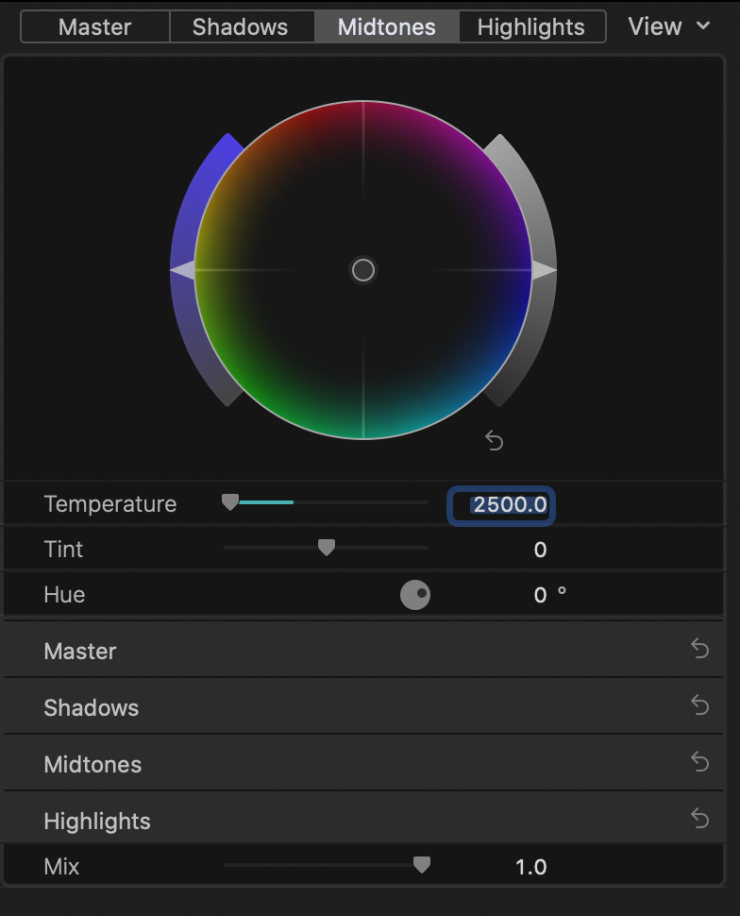Screen dimensions: 740x916
Task: Click the Midtones row reset arrow
Action: point(700,763)
